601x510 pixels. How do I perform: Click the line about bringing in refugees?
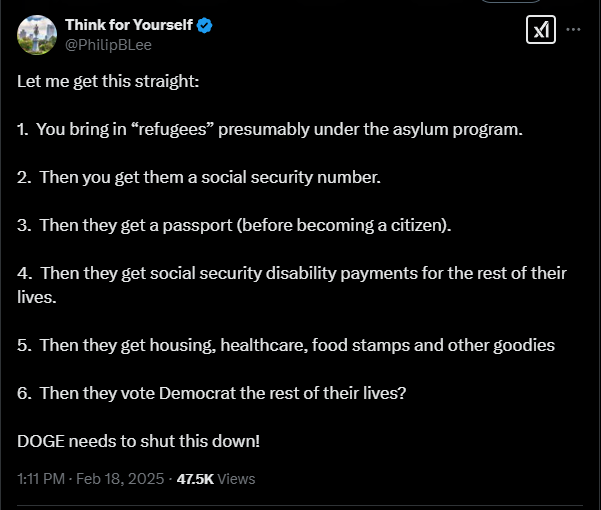tap(270, 130)
